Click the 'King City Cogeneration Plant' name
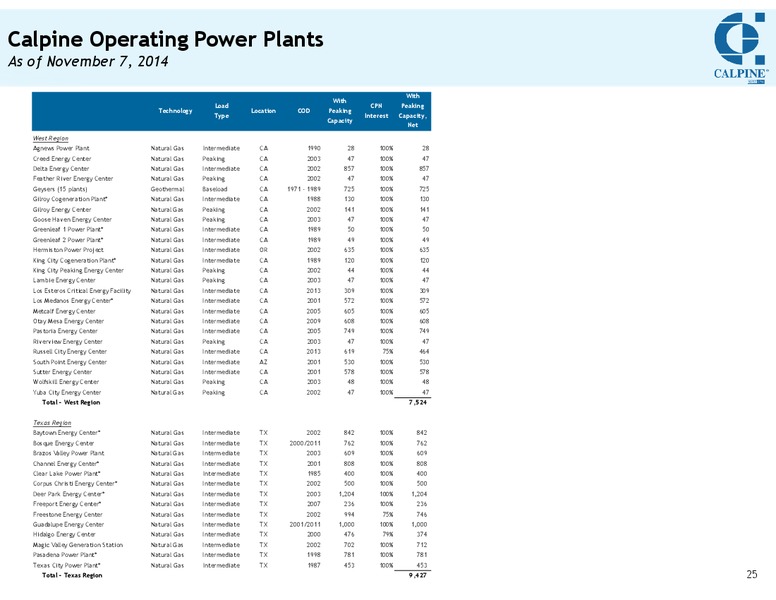This screenshot has height=600, width=776. (x=74, y=260)
